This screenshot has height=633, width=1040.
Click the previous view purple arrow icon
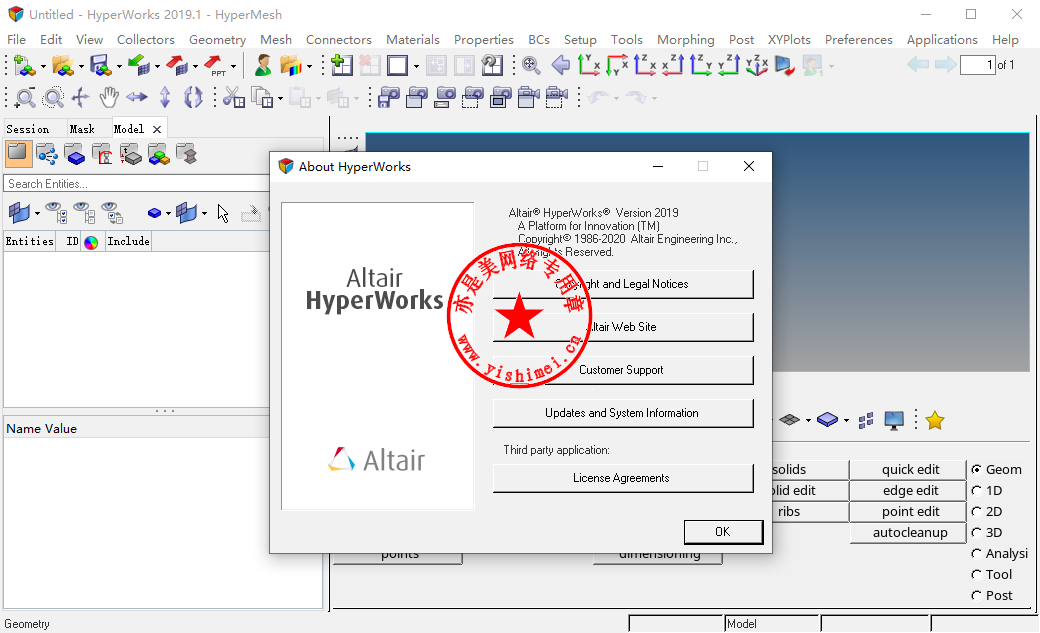point(560,65)
